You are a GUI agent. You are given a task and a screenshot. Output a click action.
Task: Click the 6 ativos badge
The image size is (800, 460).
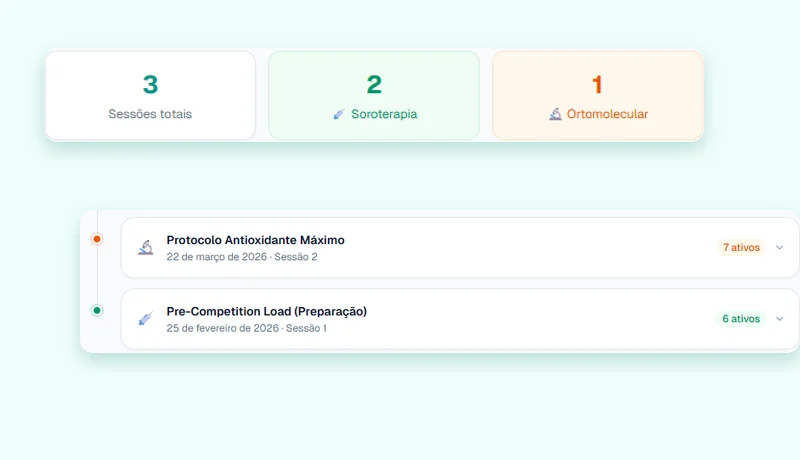point(741,319)
